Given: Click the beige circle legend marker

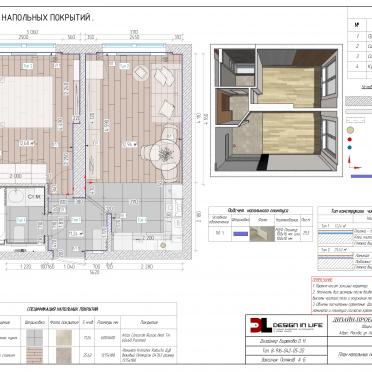Looking at the screenshot, I should coord(350,129).
